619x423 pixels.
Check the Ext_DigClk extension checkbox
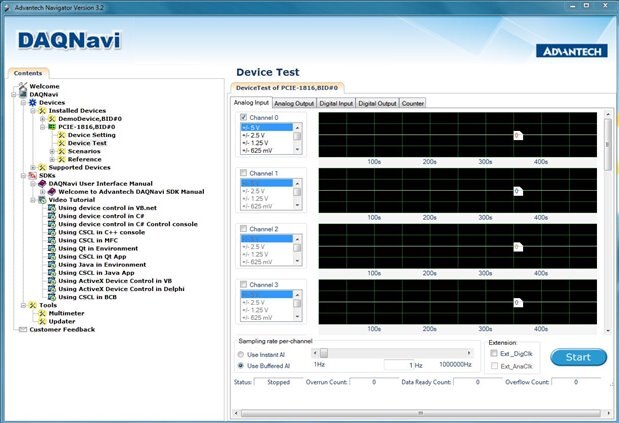[x=493, y=353]
